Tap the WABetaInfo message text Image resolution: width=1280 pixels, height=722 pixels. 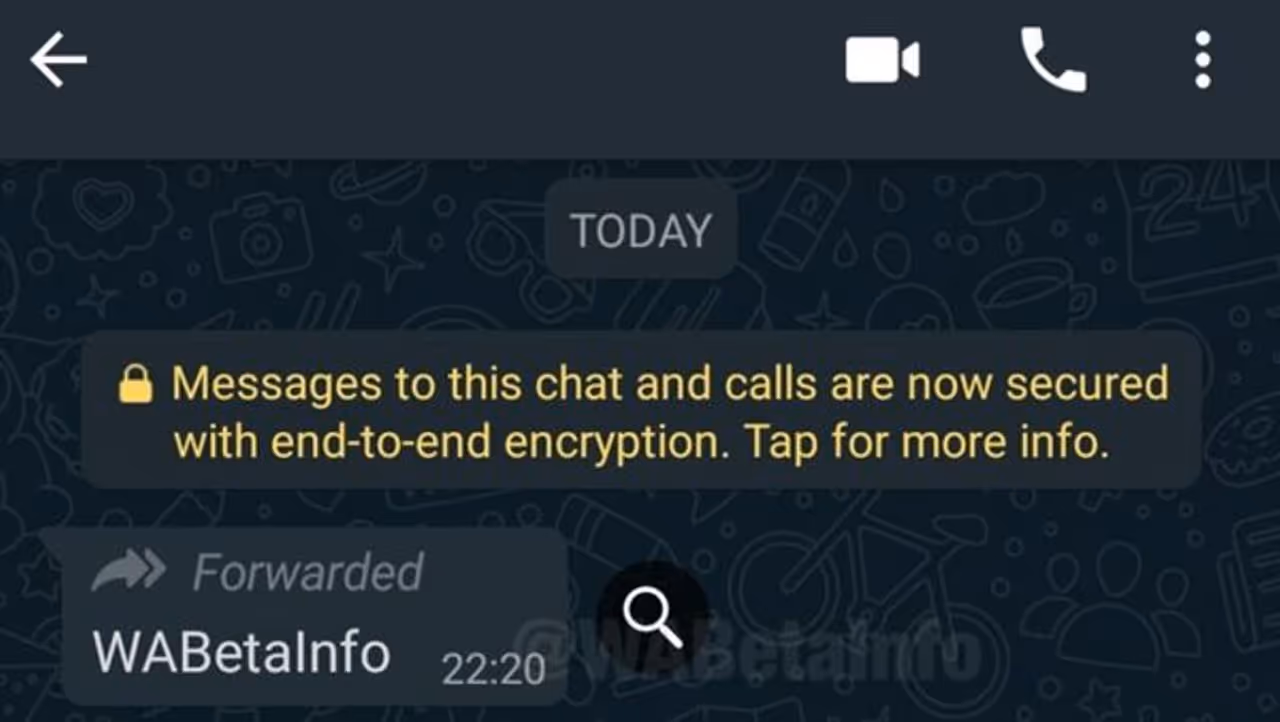tap(241, 651)
